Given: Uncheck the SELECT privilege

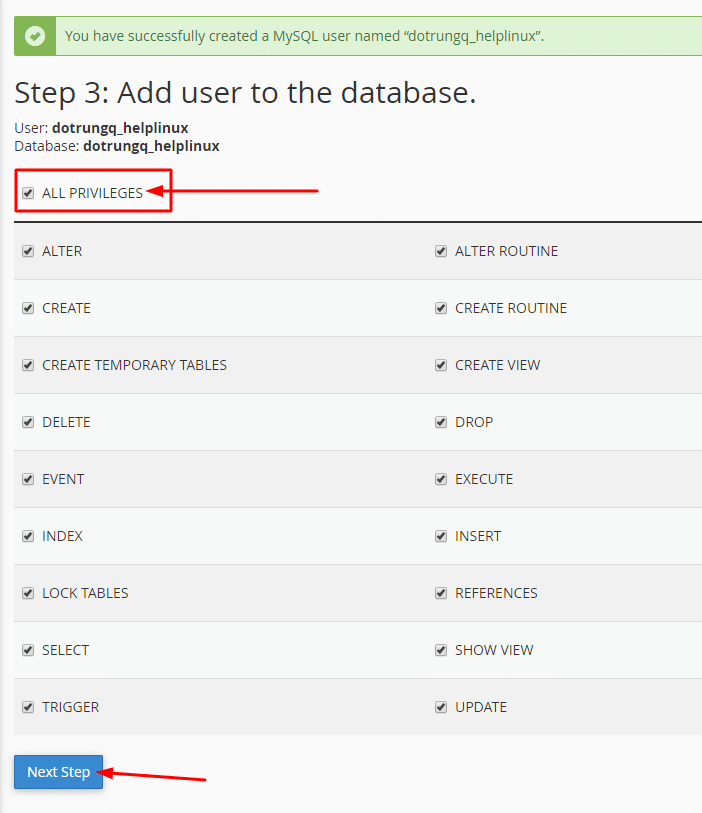Looking at the screenshot, I should 28,650.
